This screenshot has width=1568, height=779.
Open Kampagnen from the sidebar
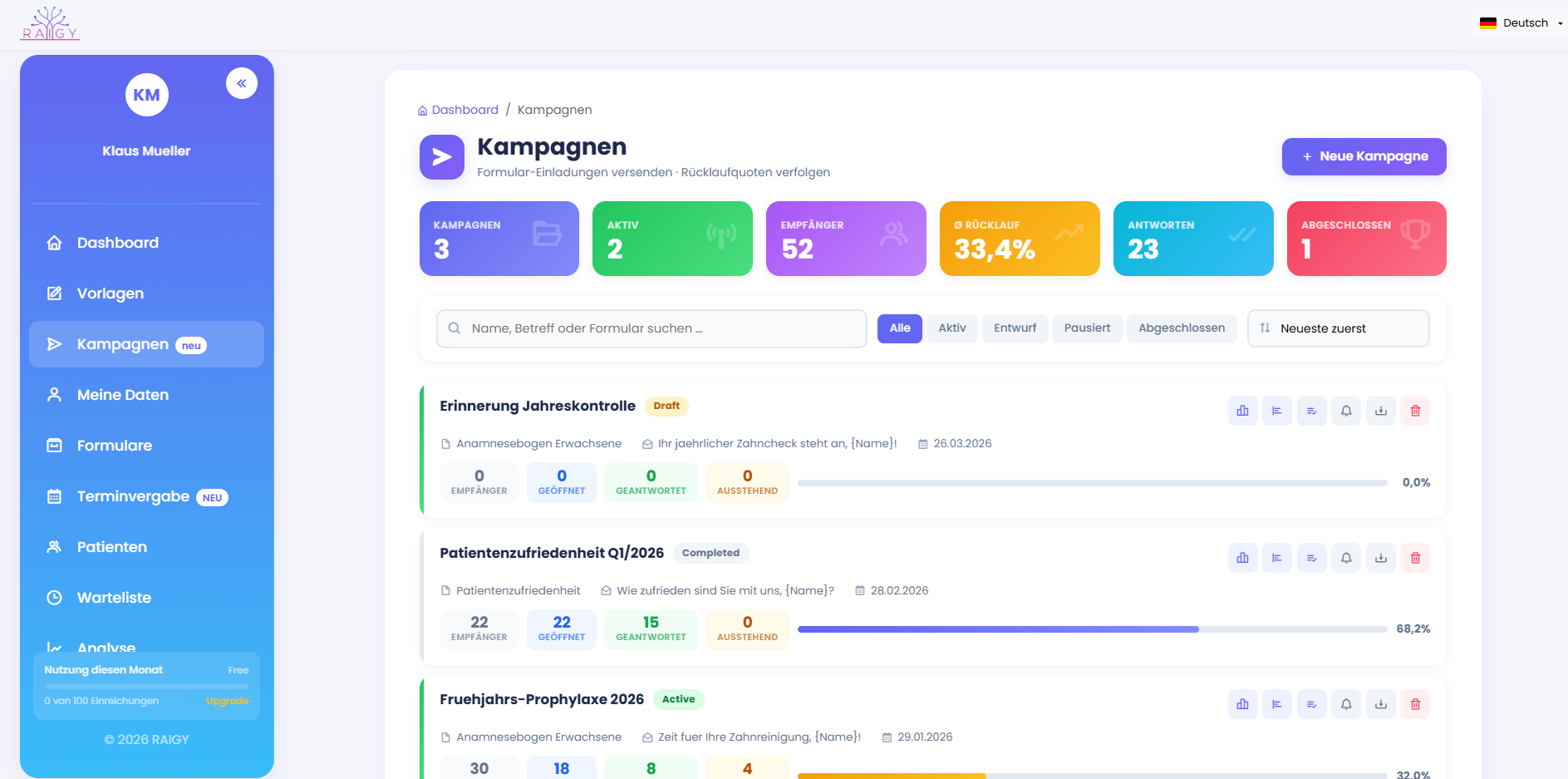point(122,343)
